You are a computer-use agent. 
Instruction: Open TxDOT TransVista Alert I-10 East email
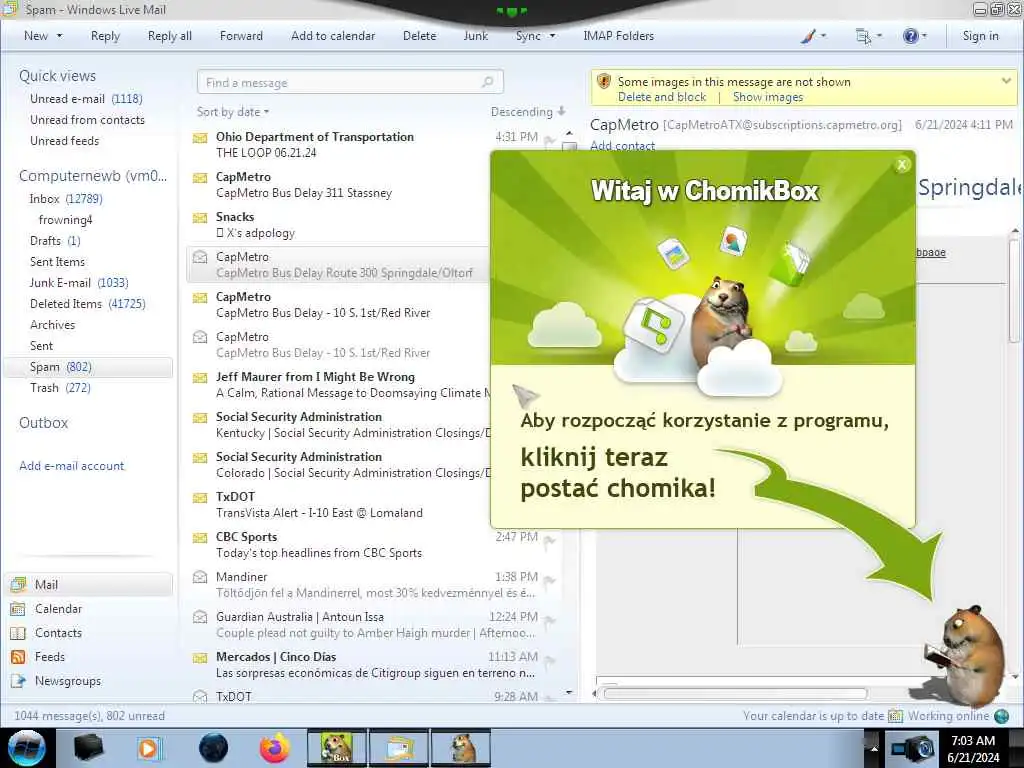coord(338,504)
